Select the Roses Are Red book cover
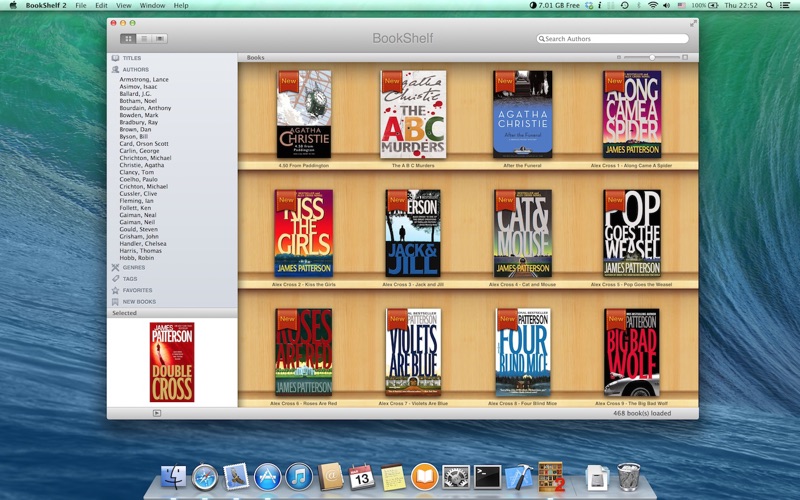This screenshot has height=500, width=800. click(x=304, y=352)
